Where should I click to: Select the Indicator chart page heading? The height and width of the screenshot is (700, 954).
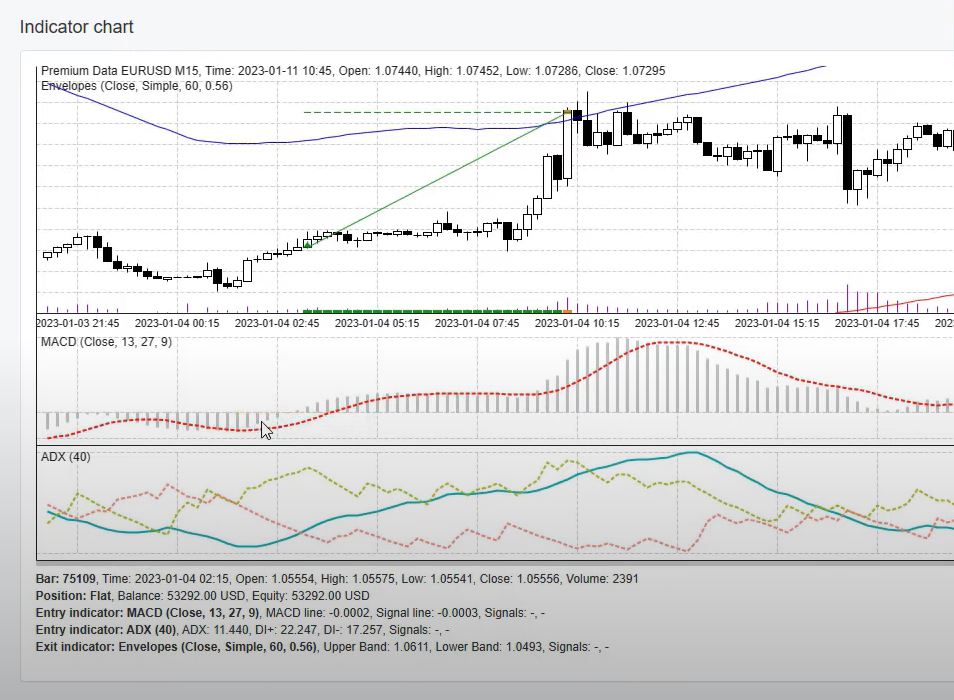click(x=77, y=27)
